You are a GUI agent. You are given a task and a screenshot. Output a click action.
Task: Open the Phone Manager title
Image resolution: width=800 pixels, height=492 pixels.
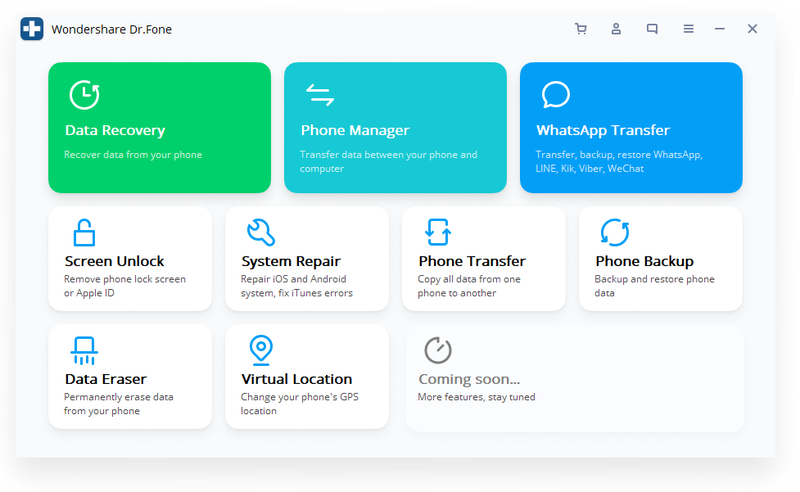point(355,130)
